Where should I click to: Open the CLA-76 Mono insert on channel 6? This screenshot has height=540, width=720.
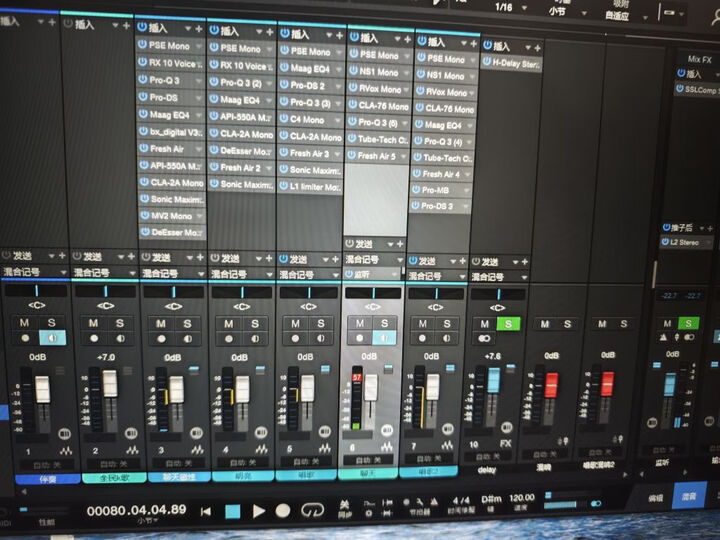point(378,106)
